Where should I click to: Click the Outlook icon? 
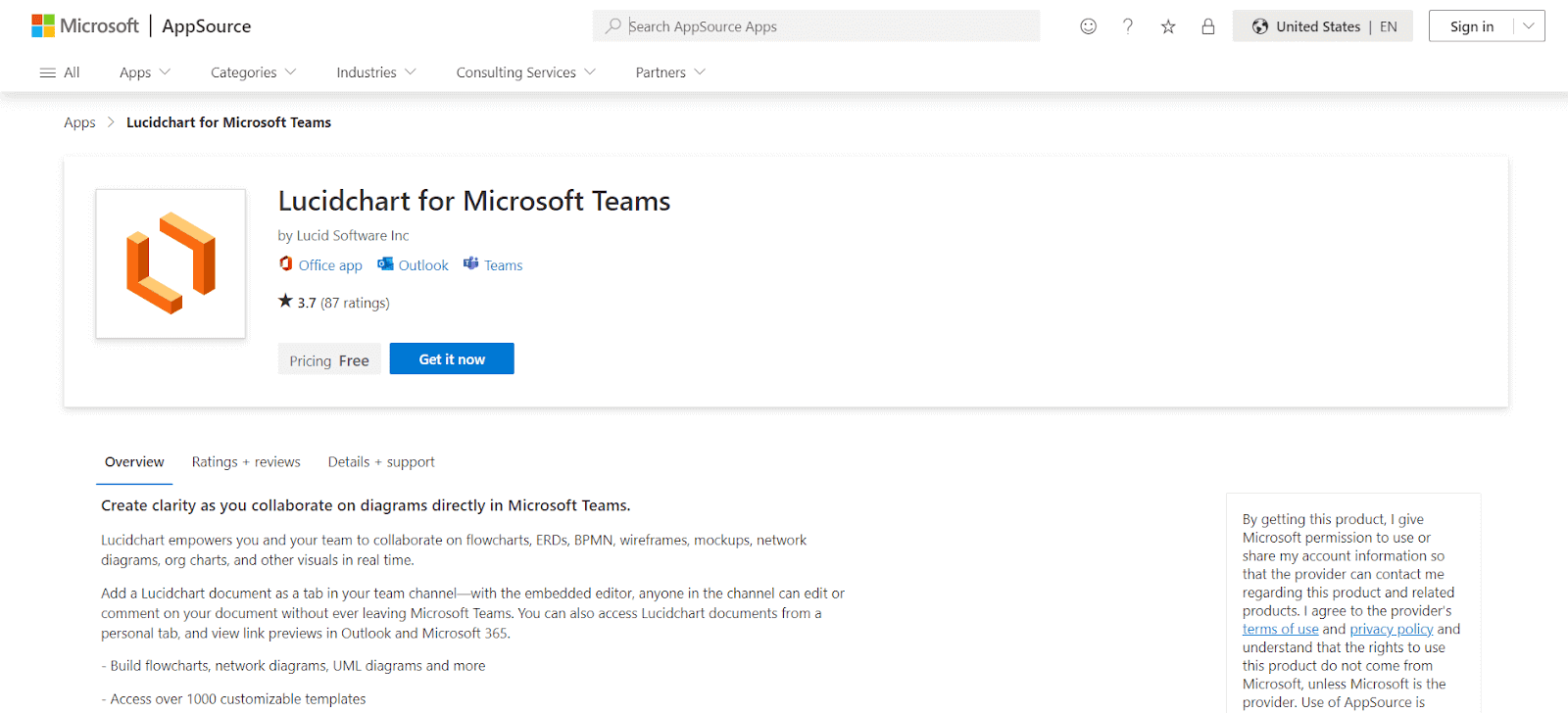point(385,263)
